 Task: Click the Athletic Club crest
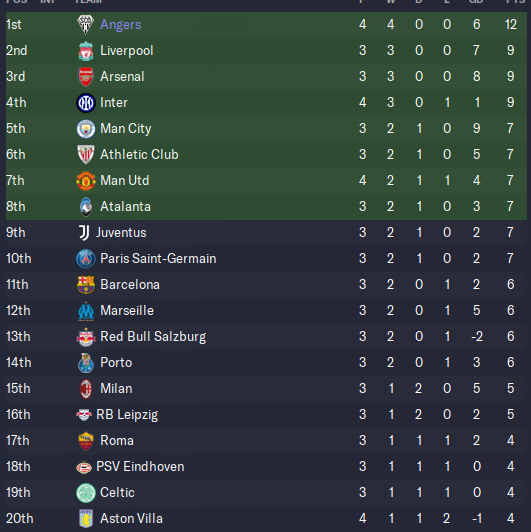click(x=86, y=155)
